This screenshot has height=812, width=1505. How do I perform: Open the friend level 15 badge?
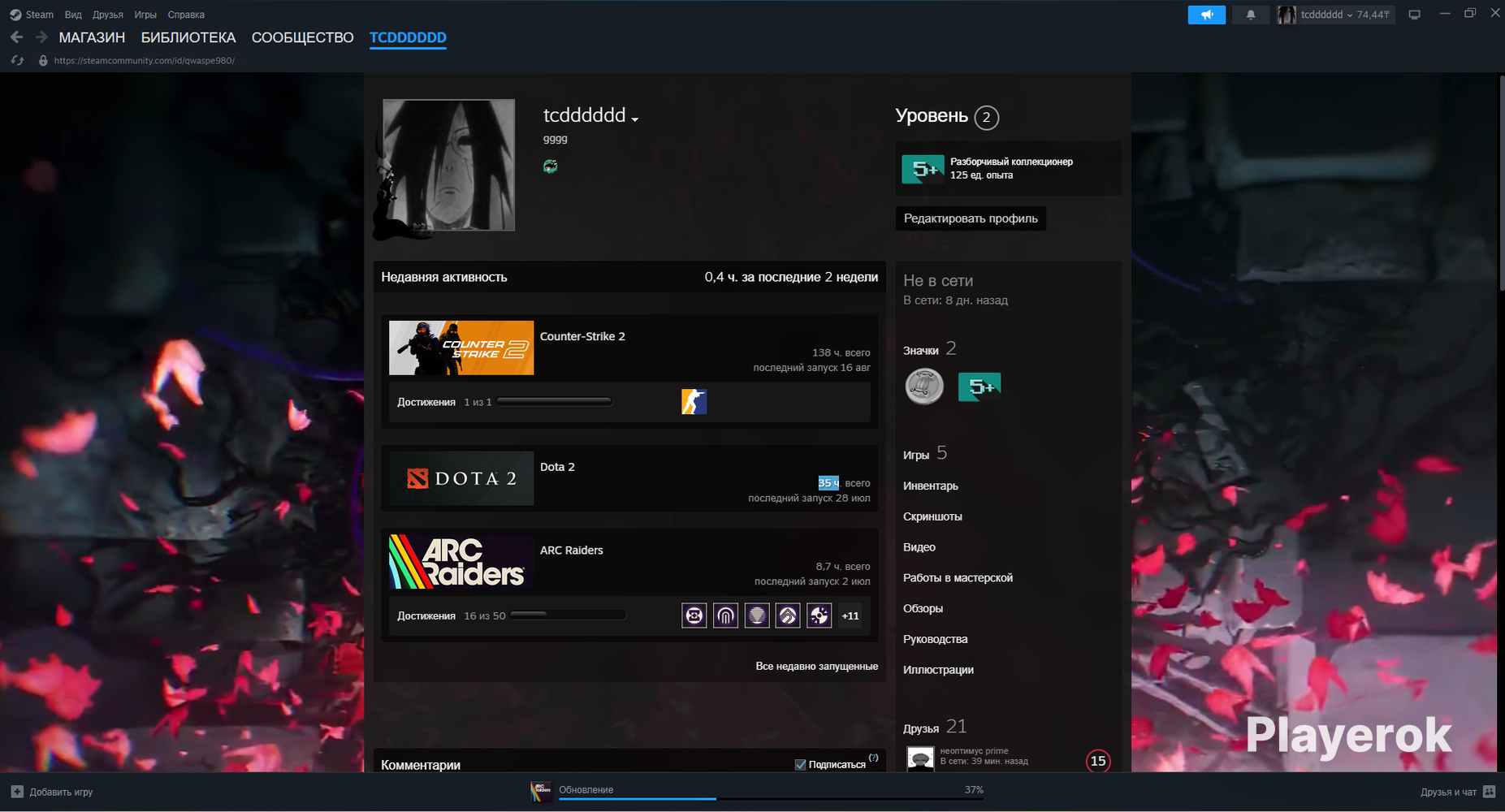pyautogui.click(x=1098, y=761)
